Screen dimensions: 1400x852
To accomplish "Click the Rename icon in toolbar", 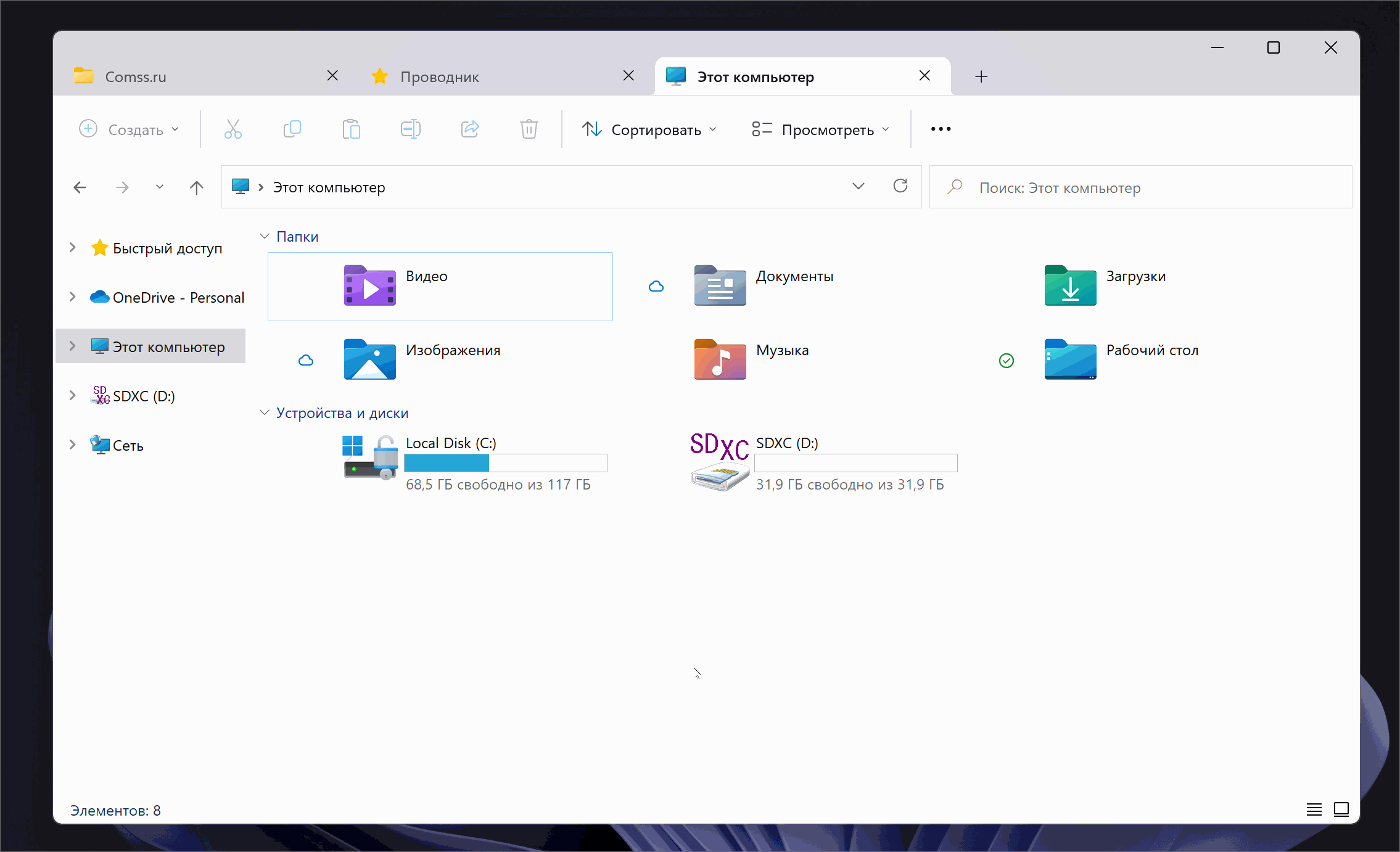I will [410, 129].
